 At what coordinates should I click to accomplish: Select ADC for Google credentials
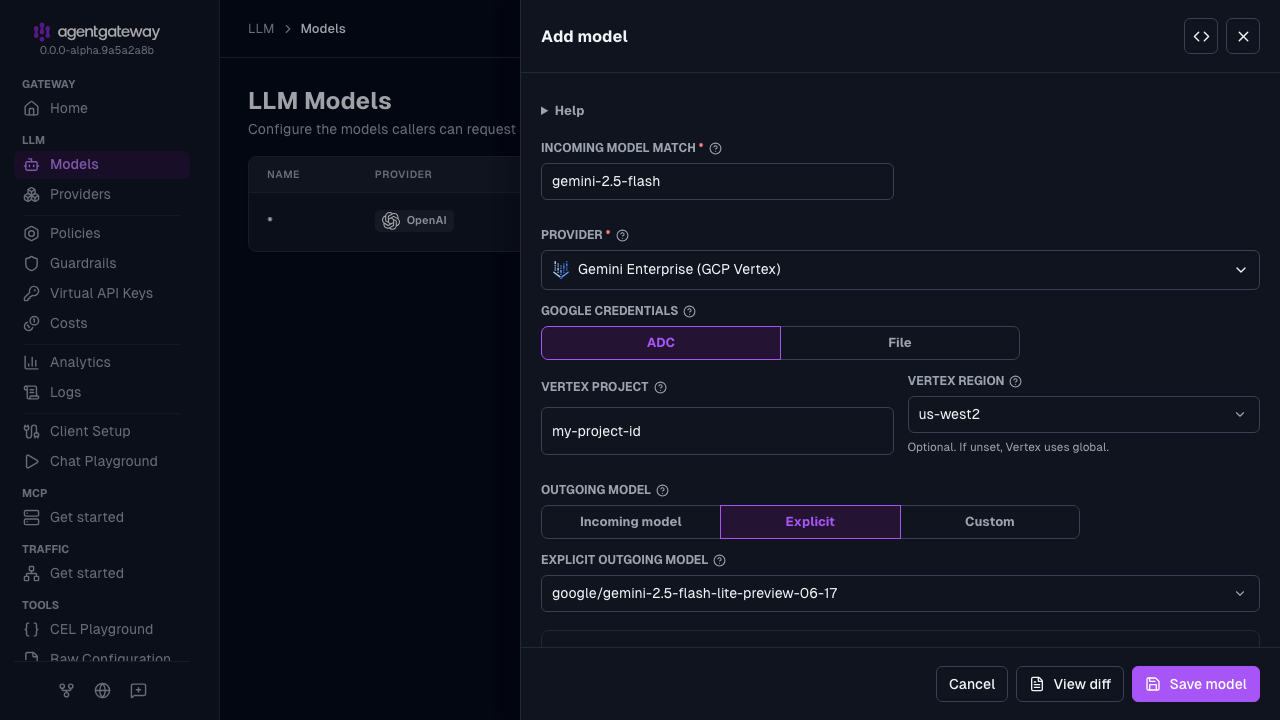pyautogui.click(x=661, y=343)
